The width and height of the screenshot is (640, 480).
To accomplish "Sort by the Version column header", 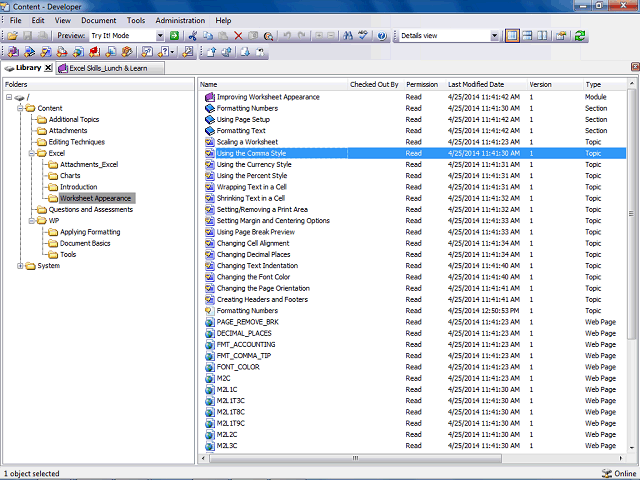I will pyautogui.click(x=555, y=84).
